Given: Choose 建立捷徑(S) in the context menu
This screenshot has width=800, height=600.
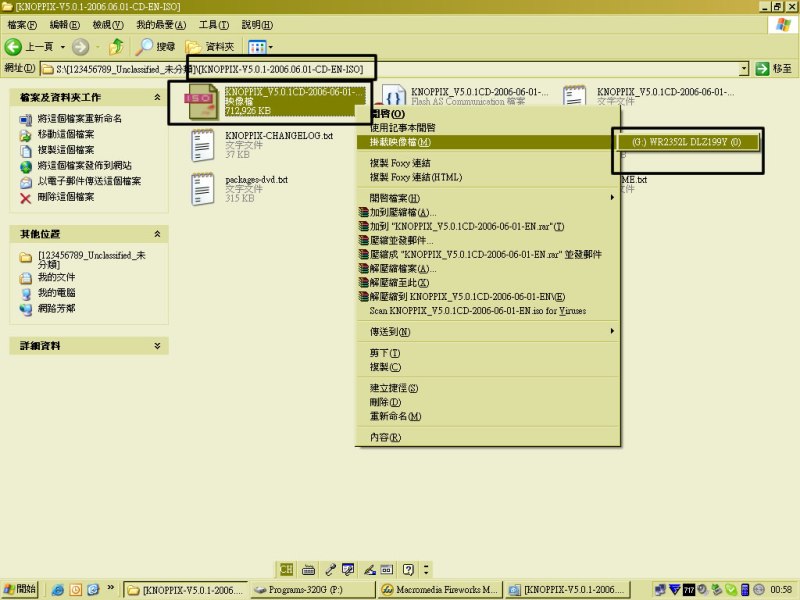Looking at the screenshot, I should tap(487, 388).
